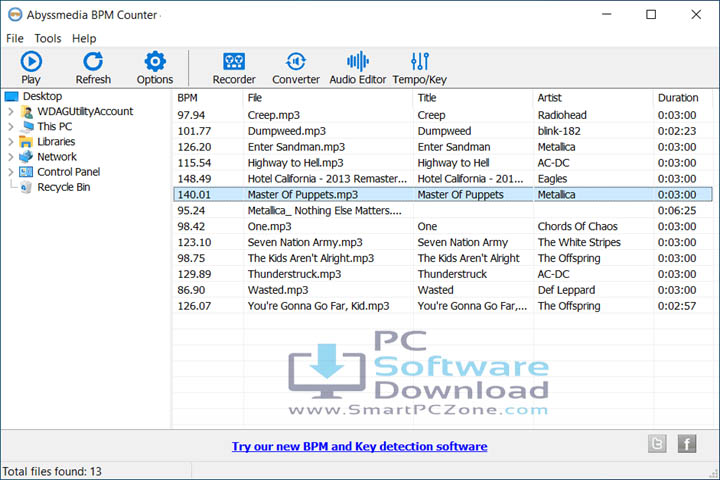Click the Network globe icon

click(26, 157)
